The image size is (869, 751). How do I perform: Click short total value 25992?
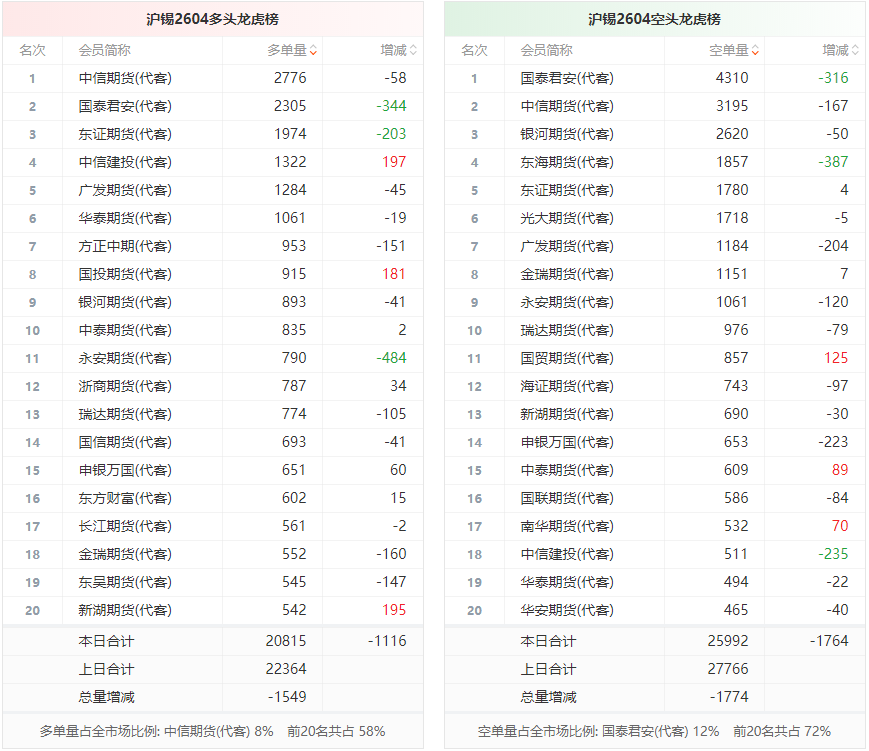(728, 641)
